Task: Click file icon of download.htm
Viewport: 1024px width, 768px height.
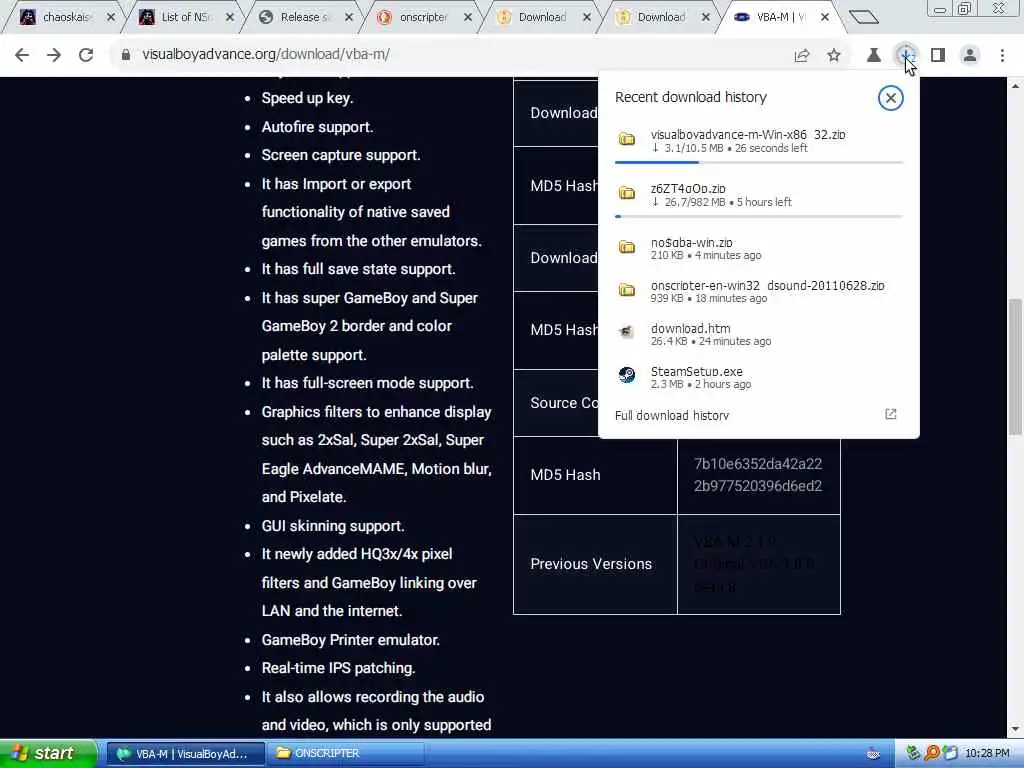Action: [627, 332]
